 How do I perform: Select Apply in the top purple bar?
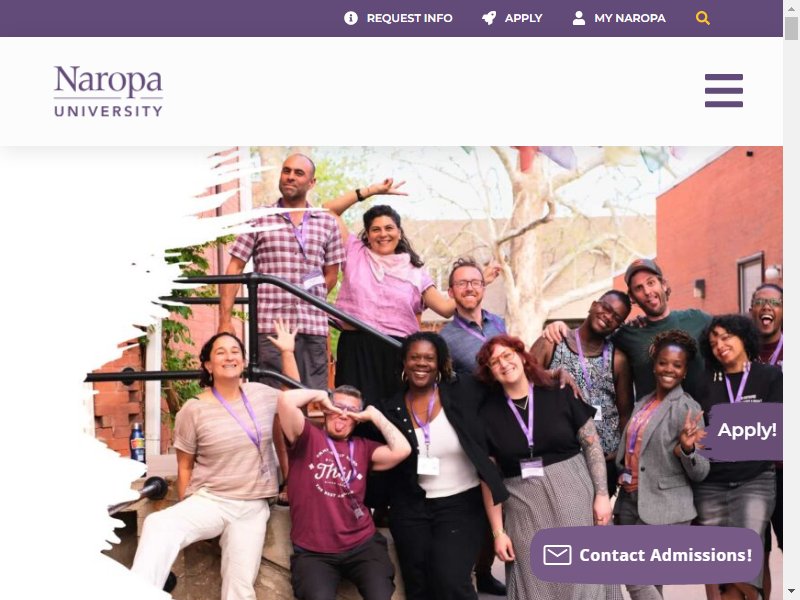512,18
